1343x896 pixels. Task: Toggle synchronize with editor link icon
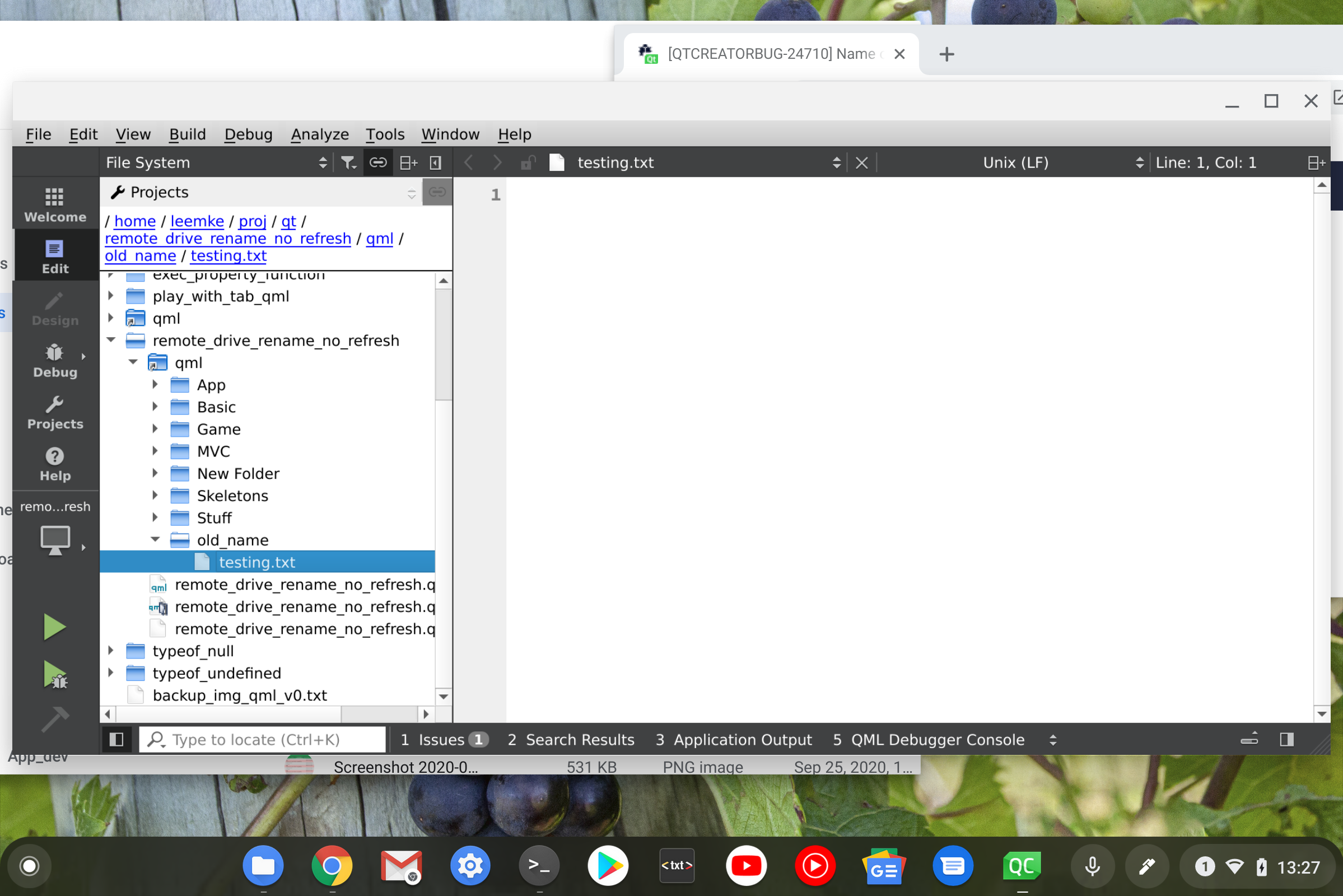[378, 163]
